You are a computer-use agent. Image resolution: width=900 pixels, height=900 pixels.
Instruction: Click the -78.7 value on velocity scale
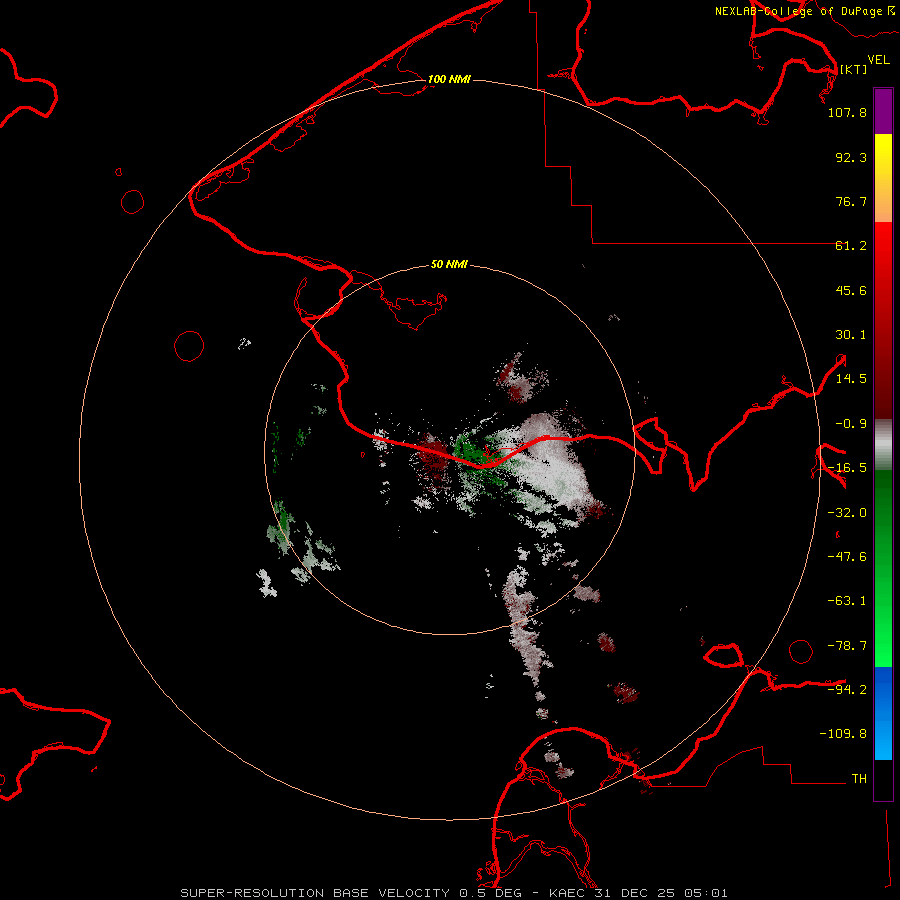[x=847, y=646]
